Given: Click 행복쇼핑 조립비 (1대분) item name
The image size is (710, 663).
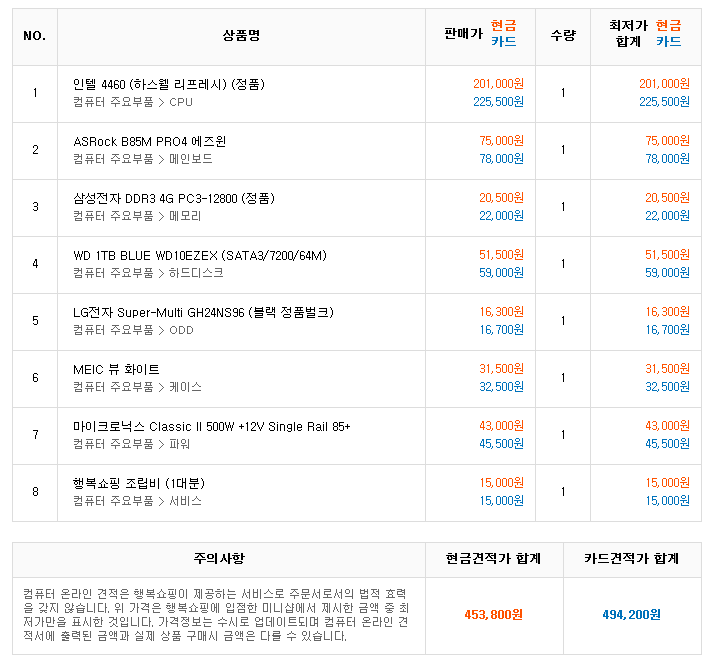Looking at the screenshot, I should pyautogui.click(x=139, y=484).
